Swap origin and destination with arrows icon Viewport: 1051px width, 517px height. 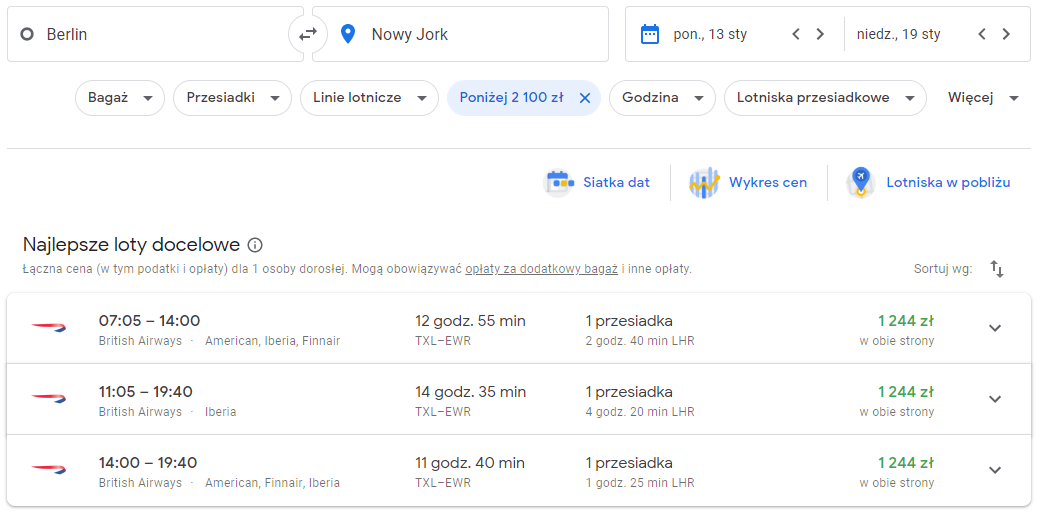[308, 34]
